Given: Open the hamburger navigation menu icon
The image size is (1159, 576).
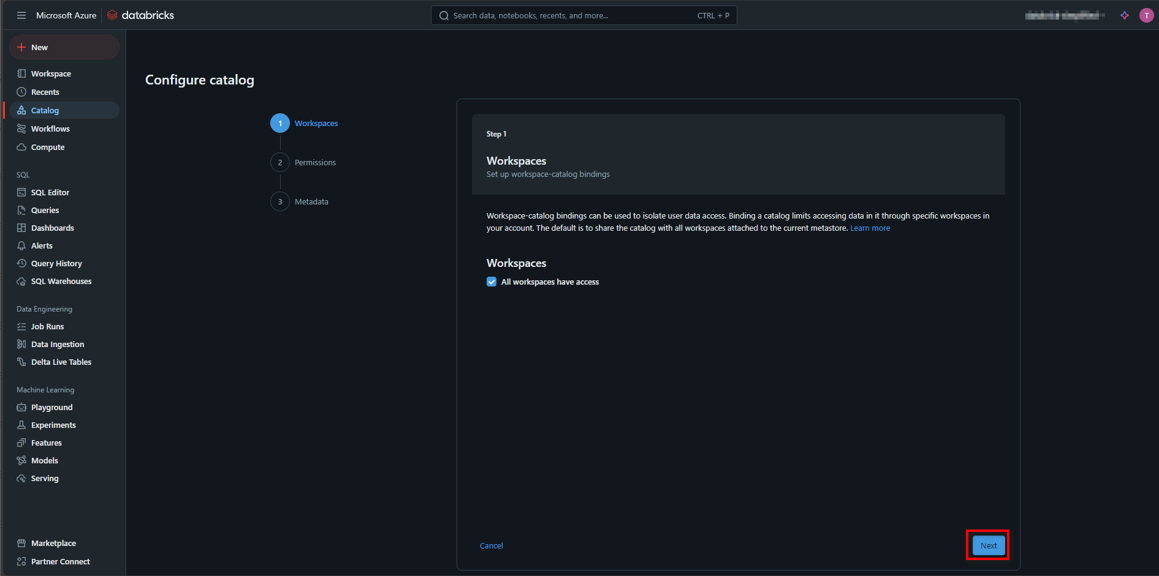Looking at the screenshot, I should [x=21, y=16].
